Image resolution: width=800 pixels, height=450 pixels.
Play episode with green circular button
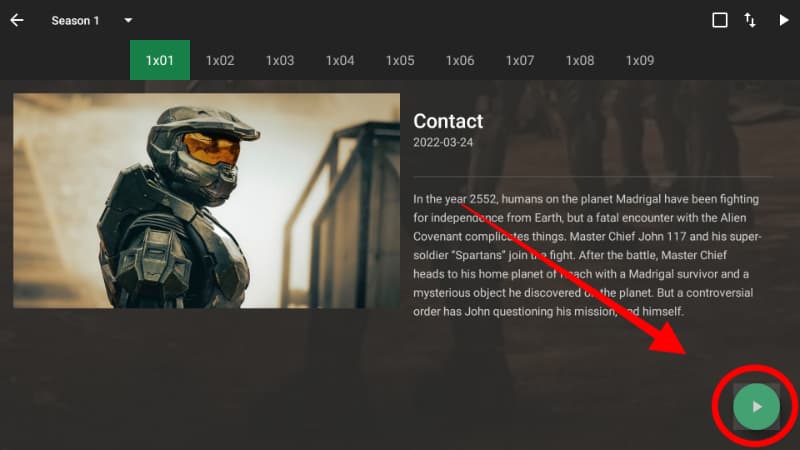pos(756,407)
